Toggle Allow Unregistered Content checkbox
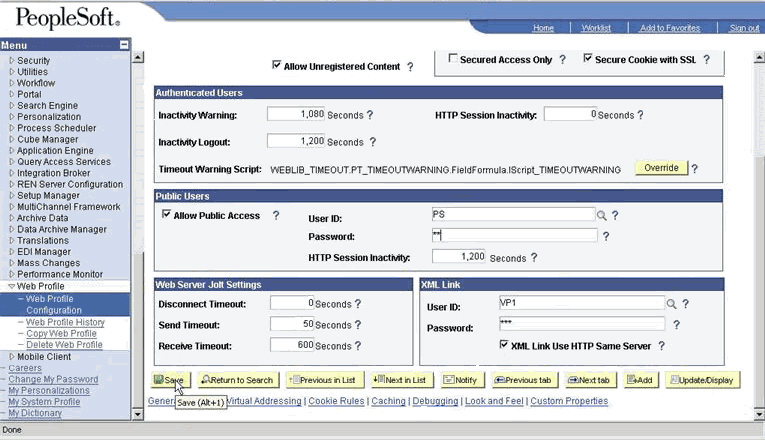Viewport: 765px width, 440px height. coord(277,66)
